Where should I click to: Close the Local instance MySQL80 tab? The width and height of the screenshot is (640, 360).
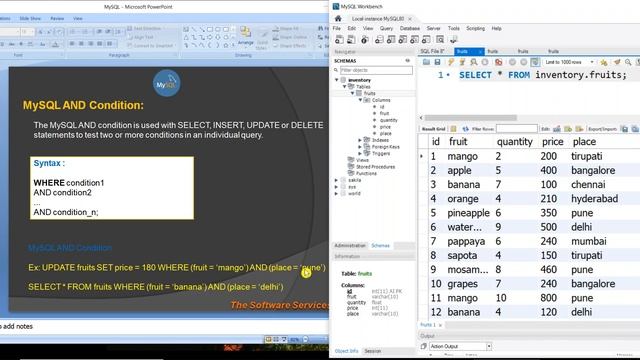[x=410, y=19]
